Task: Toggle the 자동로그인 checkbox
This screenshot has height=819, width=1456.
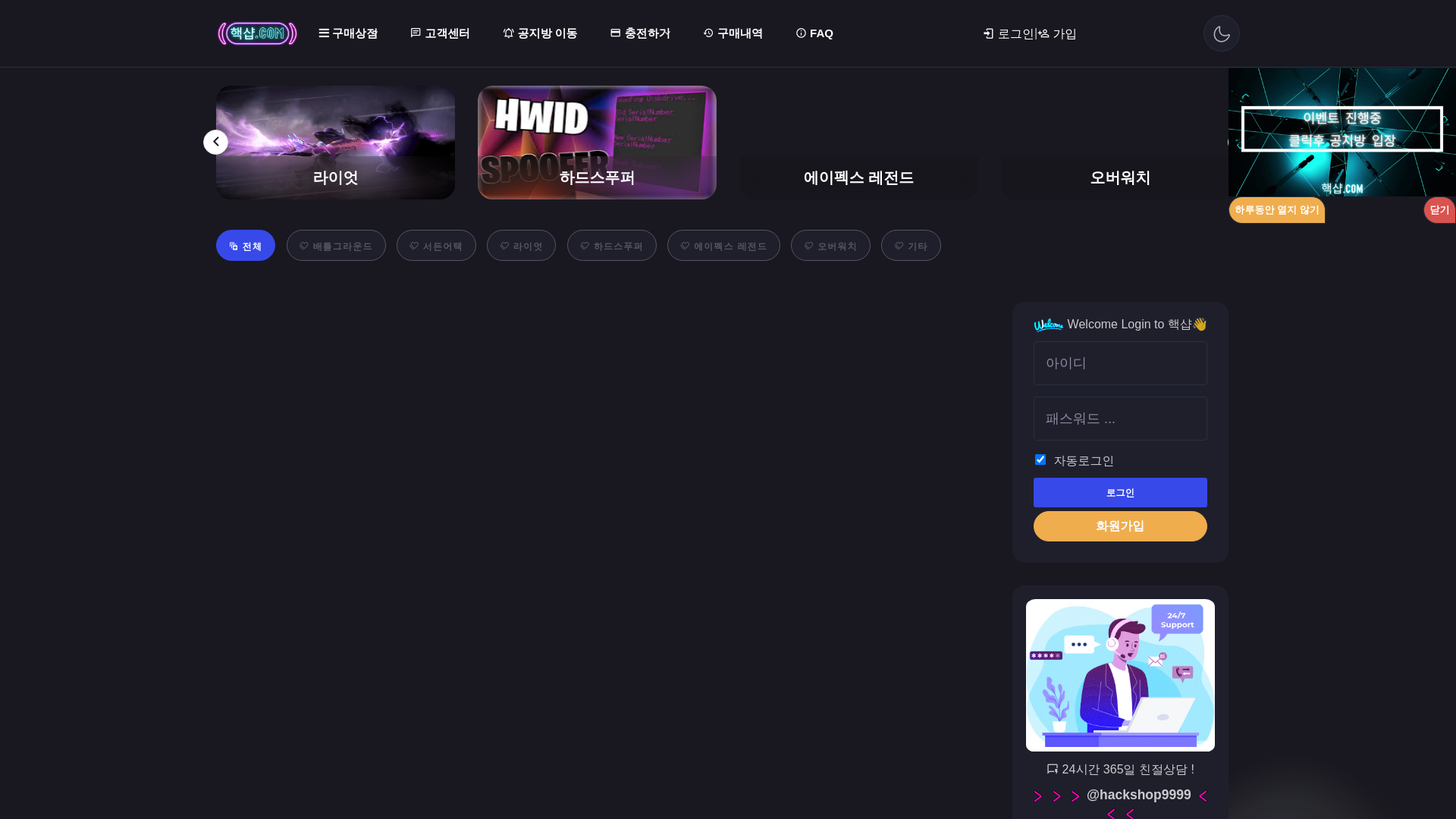Action: (1040, 460)
